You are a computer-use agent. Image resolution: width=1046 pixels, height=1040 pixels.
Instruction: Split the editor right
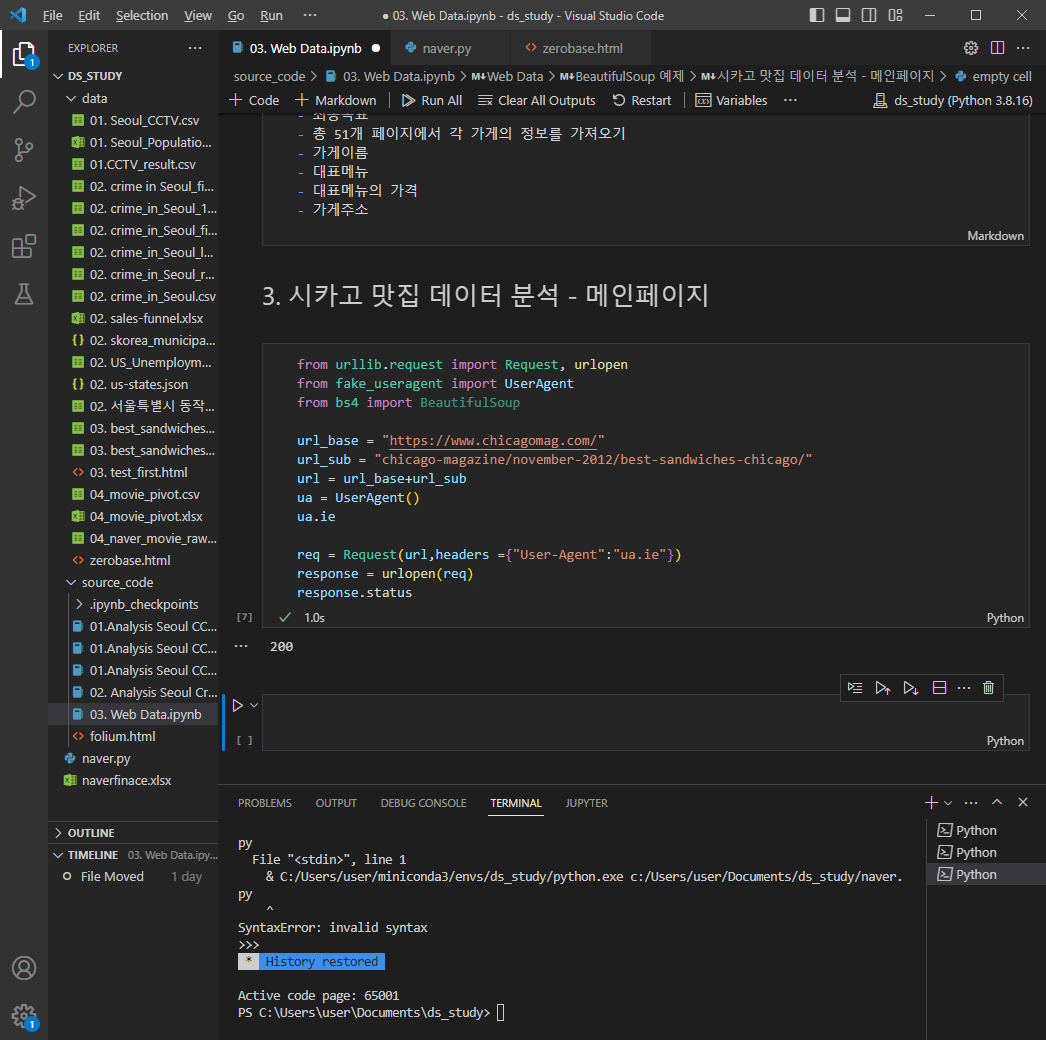[x=997, y=48]
